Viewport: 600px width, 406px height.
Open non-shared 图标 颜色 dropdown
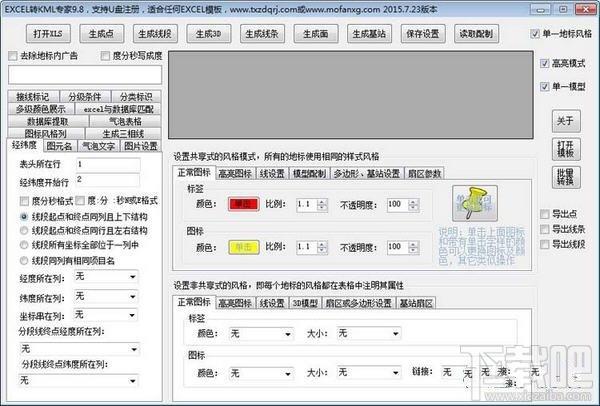click(261, 373)
